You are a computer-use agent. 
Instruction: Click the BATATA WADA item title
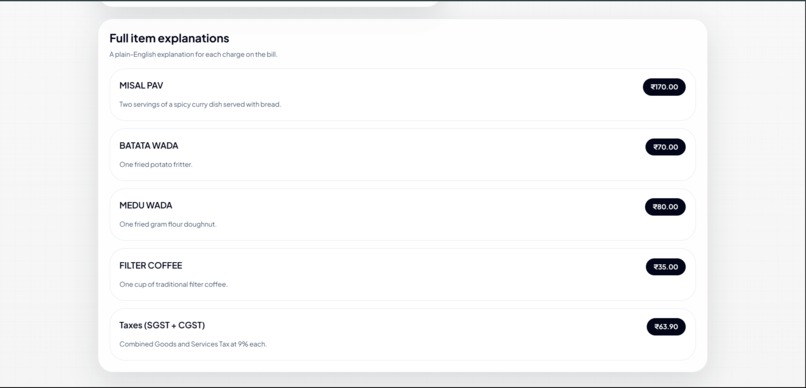pyautogui.click(x=149, y=145)
